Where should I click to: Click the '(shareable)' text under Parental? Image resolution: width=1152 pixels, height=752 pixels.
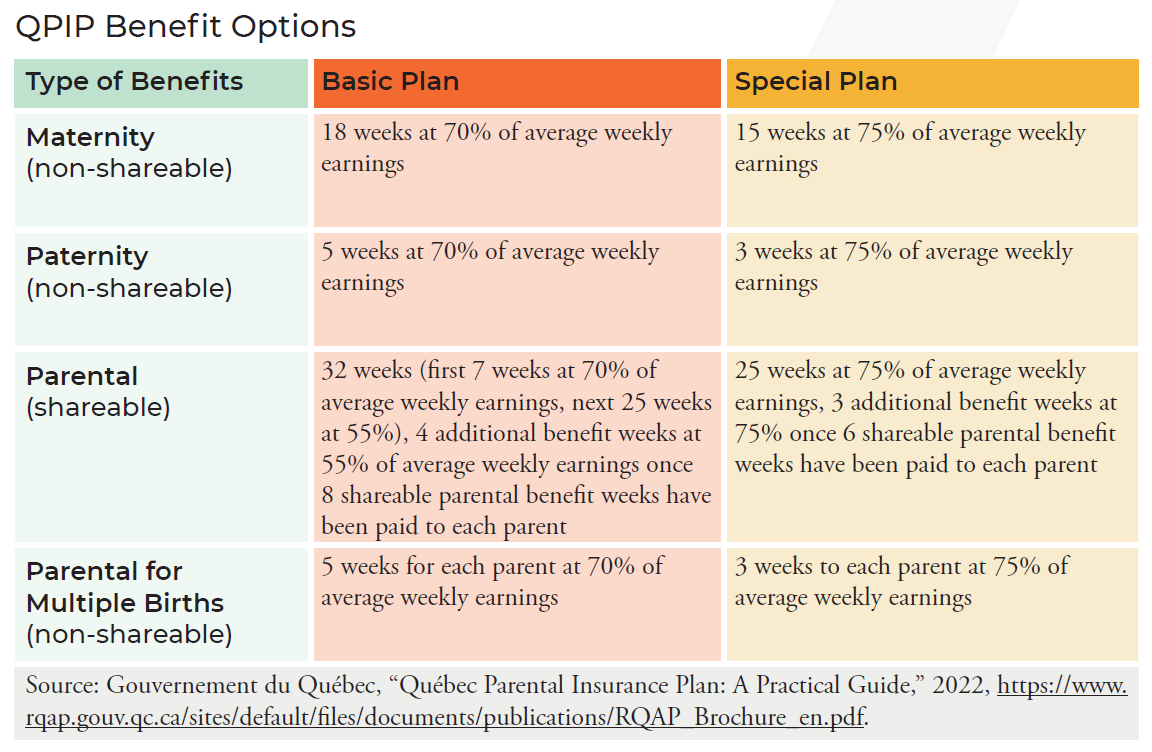pyautogui.click(x=98, y=408)
